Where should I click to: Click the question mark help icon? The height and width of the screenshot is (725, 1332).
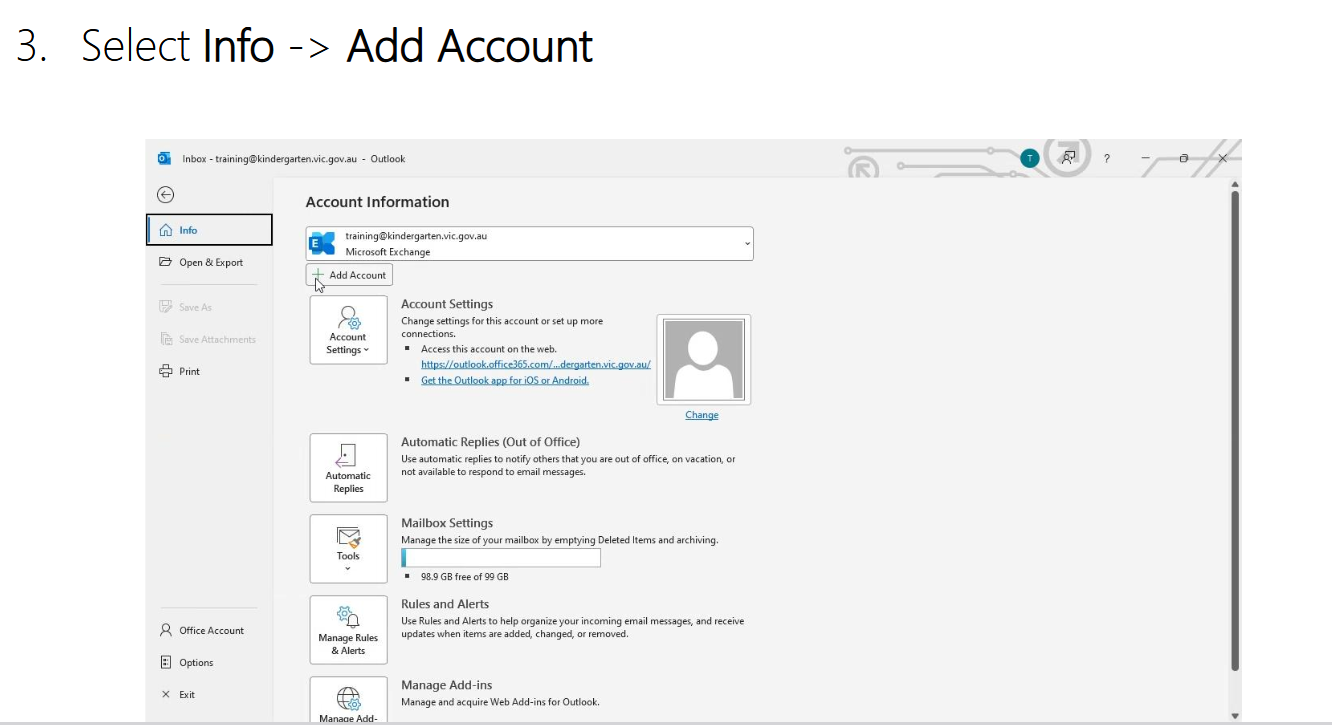point(1106,159)
